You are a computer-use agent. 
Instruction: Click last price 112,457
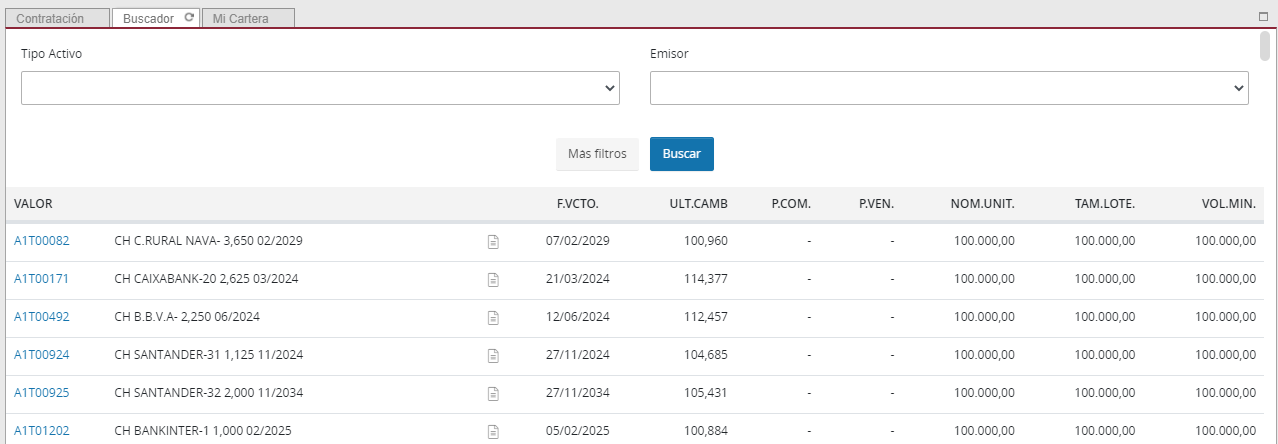coord(706,317)
